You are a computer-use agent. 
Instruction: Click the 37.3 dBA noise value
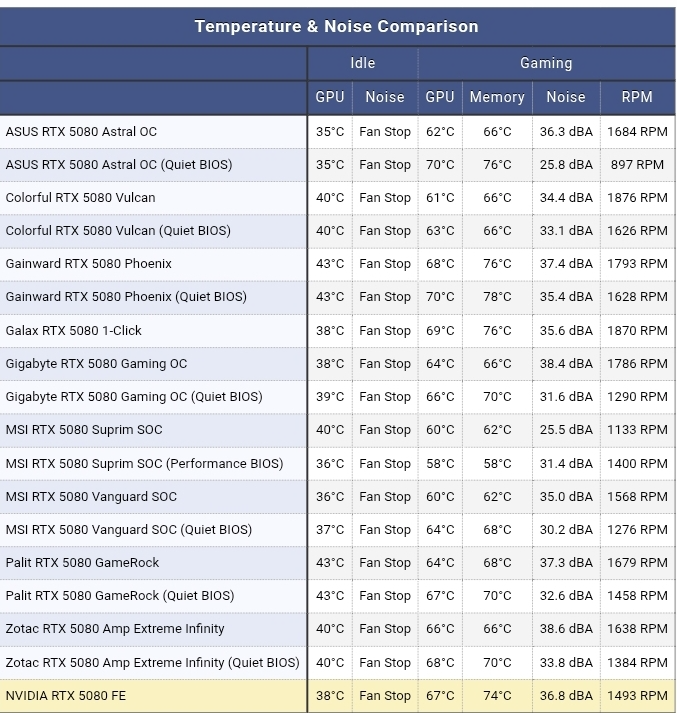pos(566,562)
